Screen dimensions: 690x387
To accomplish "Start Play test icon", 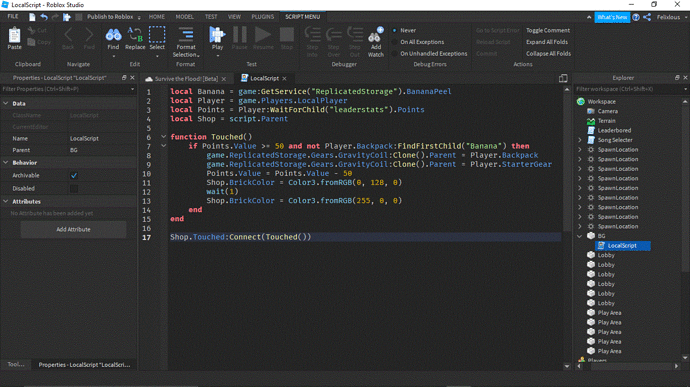I will pyautogui.click(x=217, y=34).
